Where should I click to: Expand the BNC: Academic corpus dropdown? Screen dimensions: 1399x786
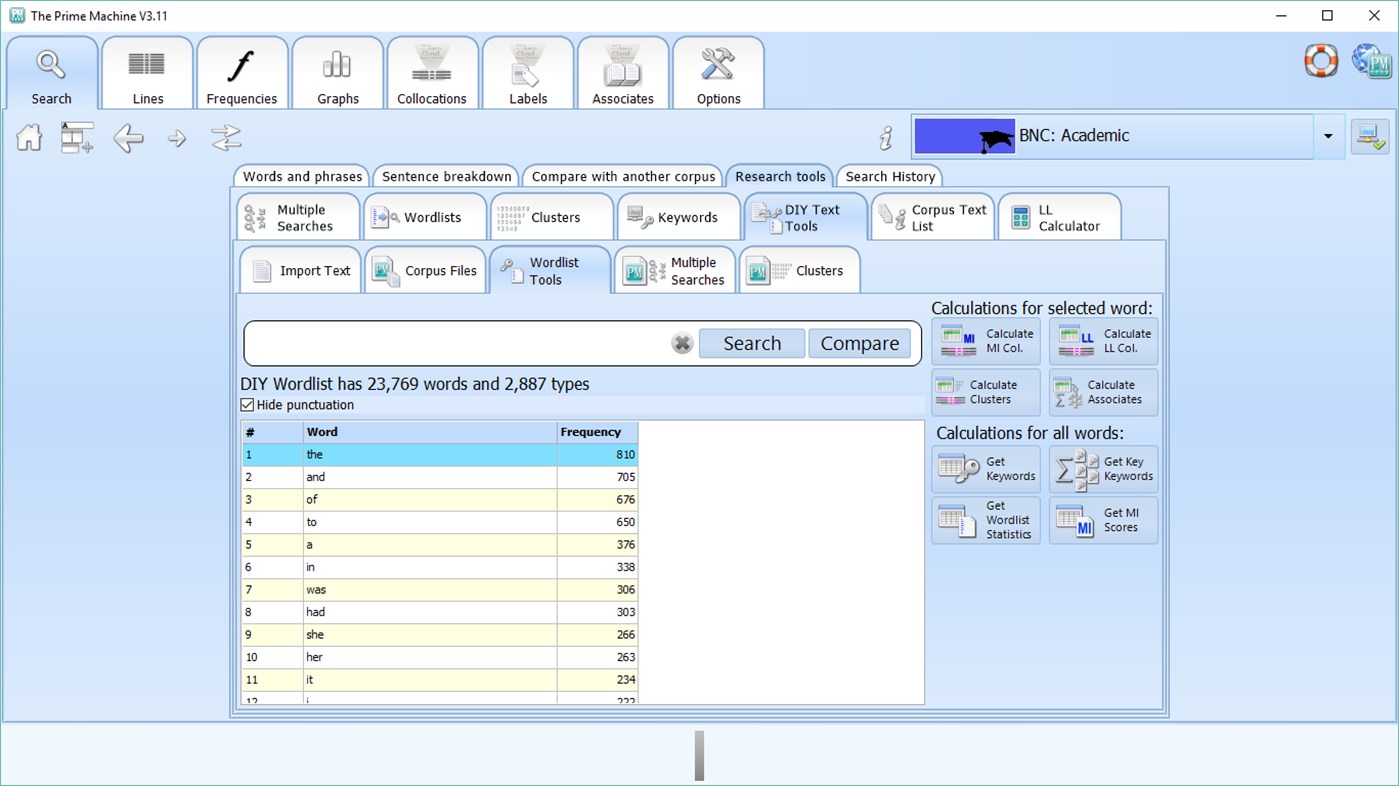pos(1328,137)
